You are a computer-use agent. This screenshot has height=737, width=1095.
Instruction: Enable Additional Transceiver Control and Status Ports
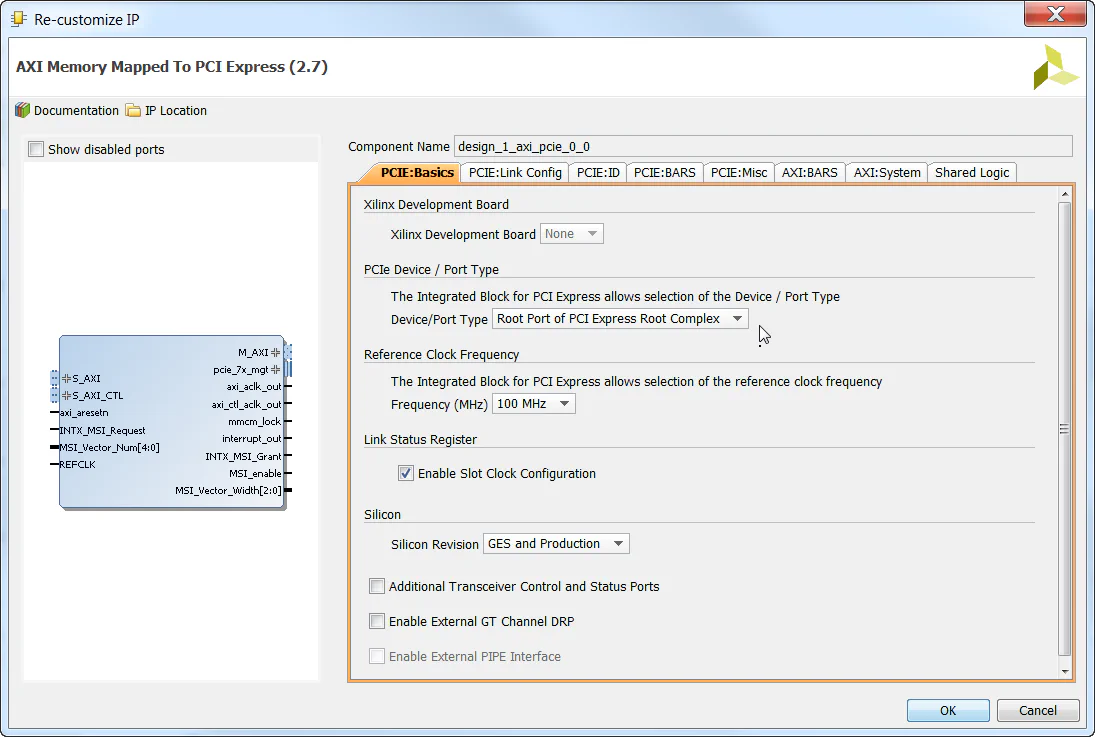click(376, 586)
